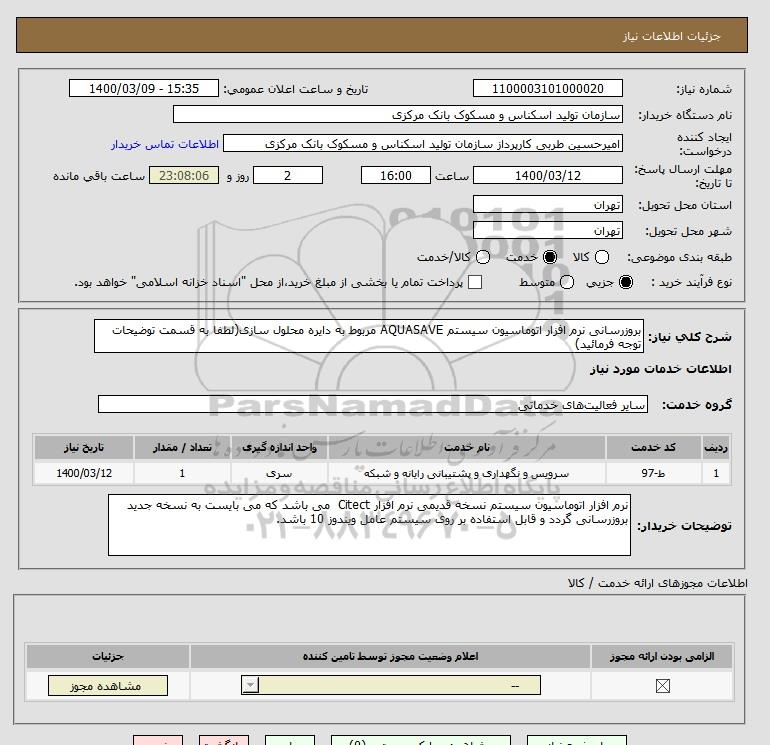Click the اطلاعات خدمات مورد نیاز heading

point(660,369)
